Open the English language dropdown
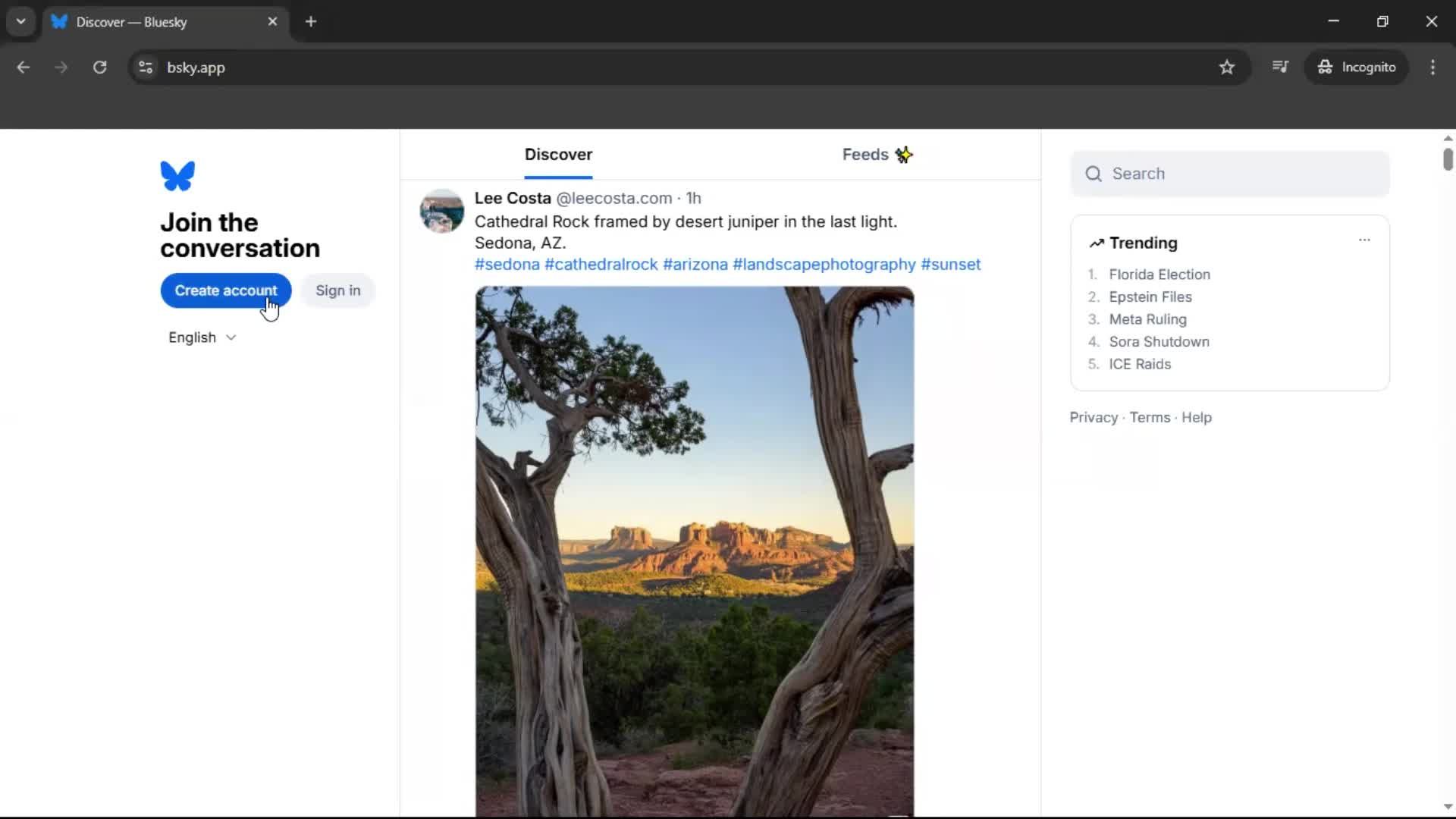1456x819 pixels. click(x=201, y=337)
